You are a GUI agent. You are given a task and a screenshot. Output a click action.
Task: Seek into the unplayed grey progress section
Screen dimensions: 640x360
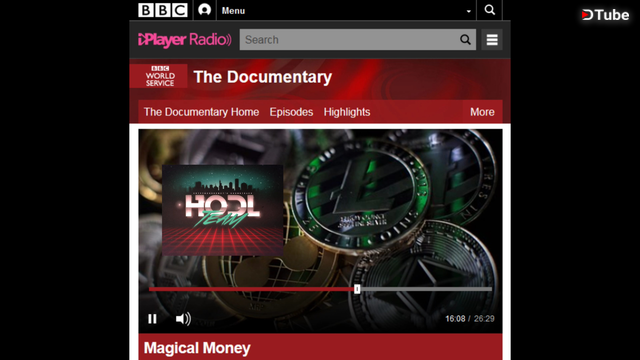pyautogui.click(x=426, y=289)
